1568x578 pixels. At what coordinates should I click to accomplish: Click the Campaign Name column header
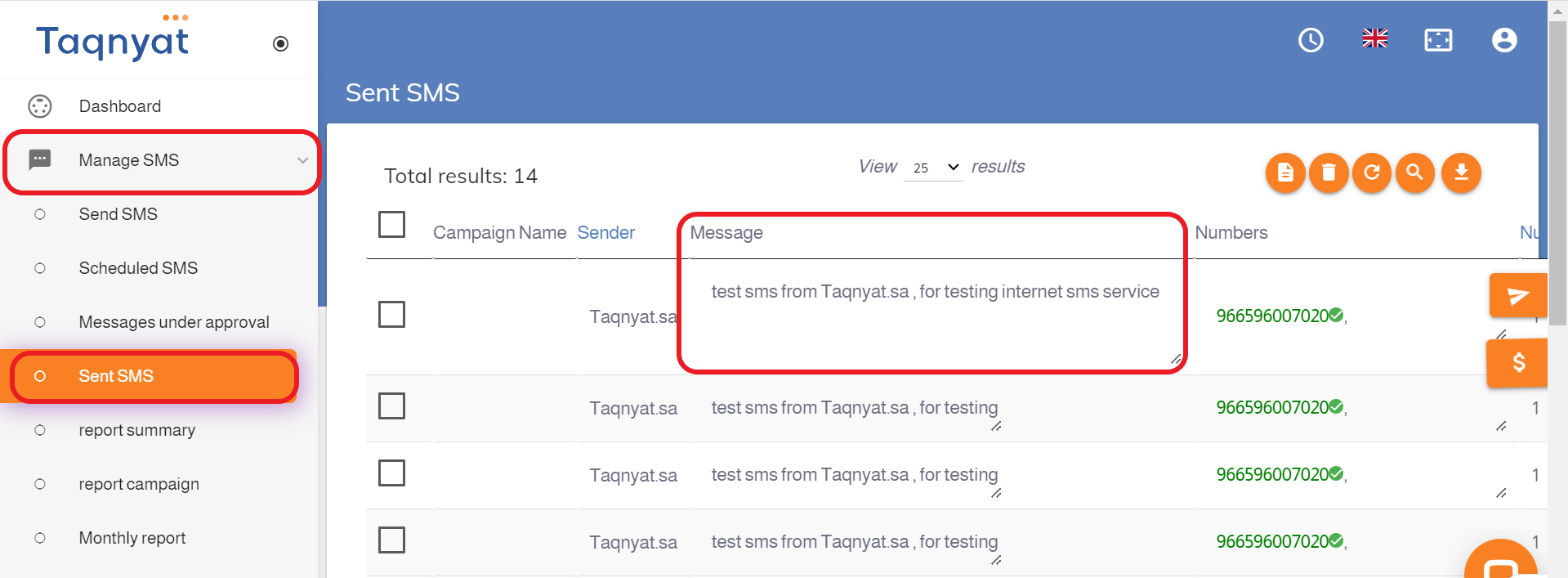click(499, 233)
